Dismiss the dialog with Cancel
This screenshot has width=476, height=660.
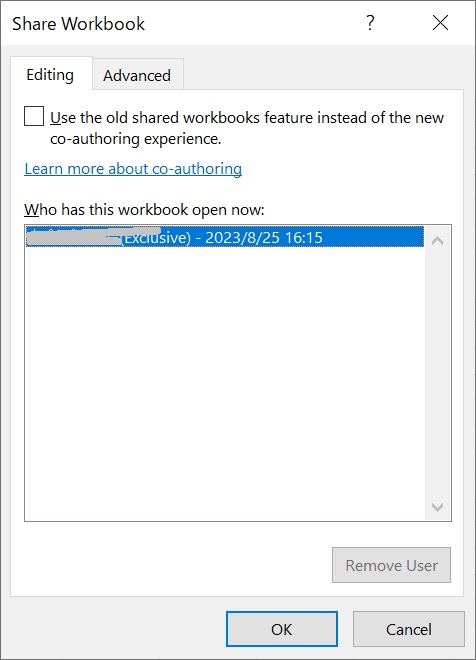point(409,629)
